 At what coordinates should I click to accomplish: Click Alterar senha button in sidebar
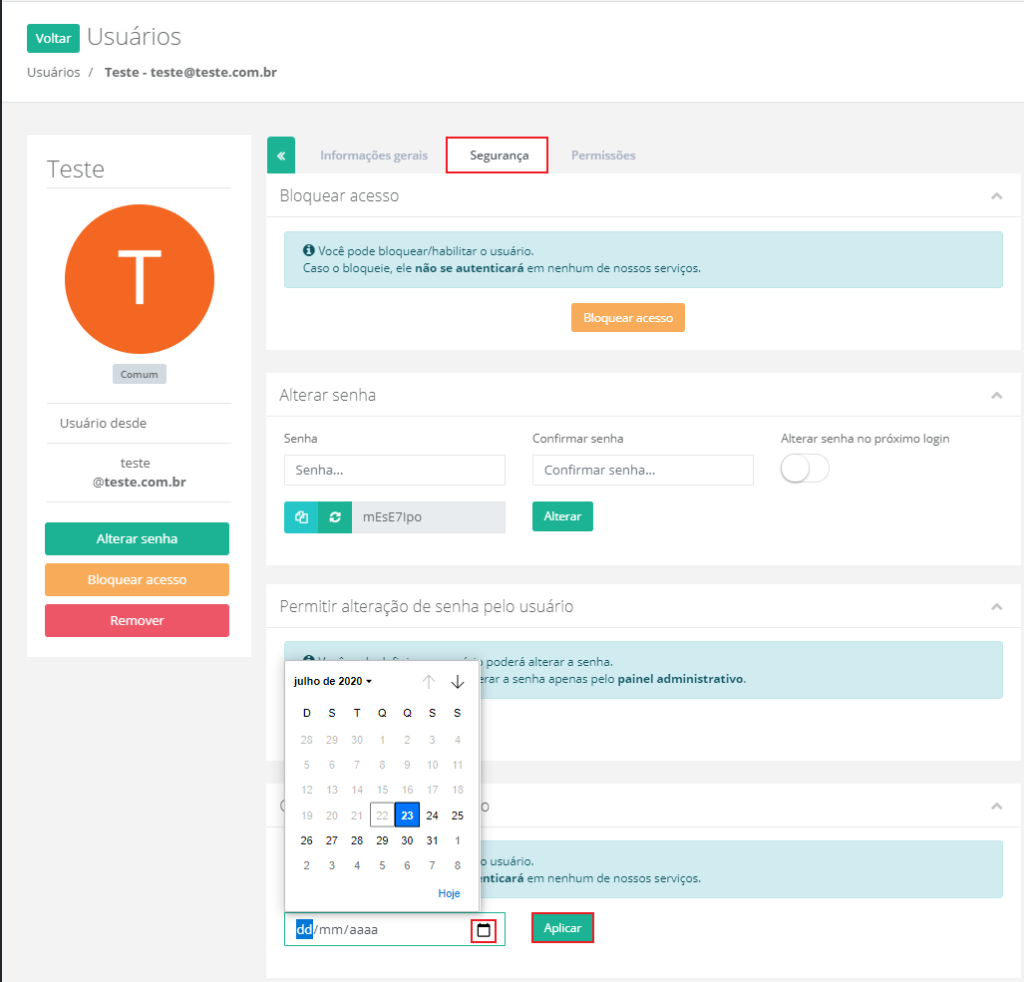coord(136,539)
